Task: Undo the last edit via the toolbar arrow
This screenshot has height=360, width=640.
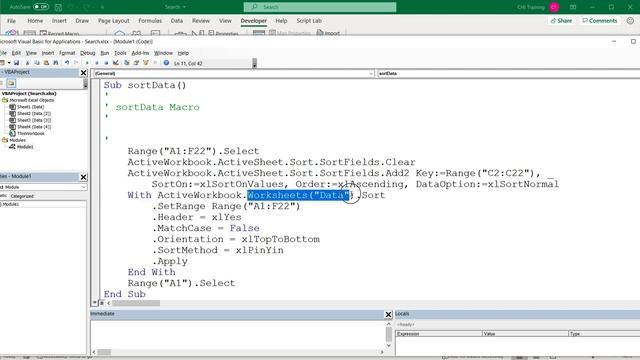Action: (67, 63)
